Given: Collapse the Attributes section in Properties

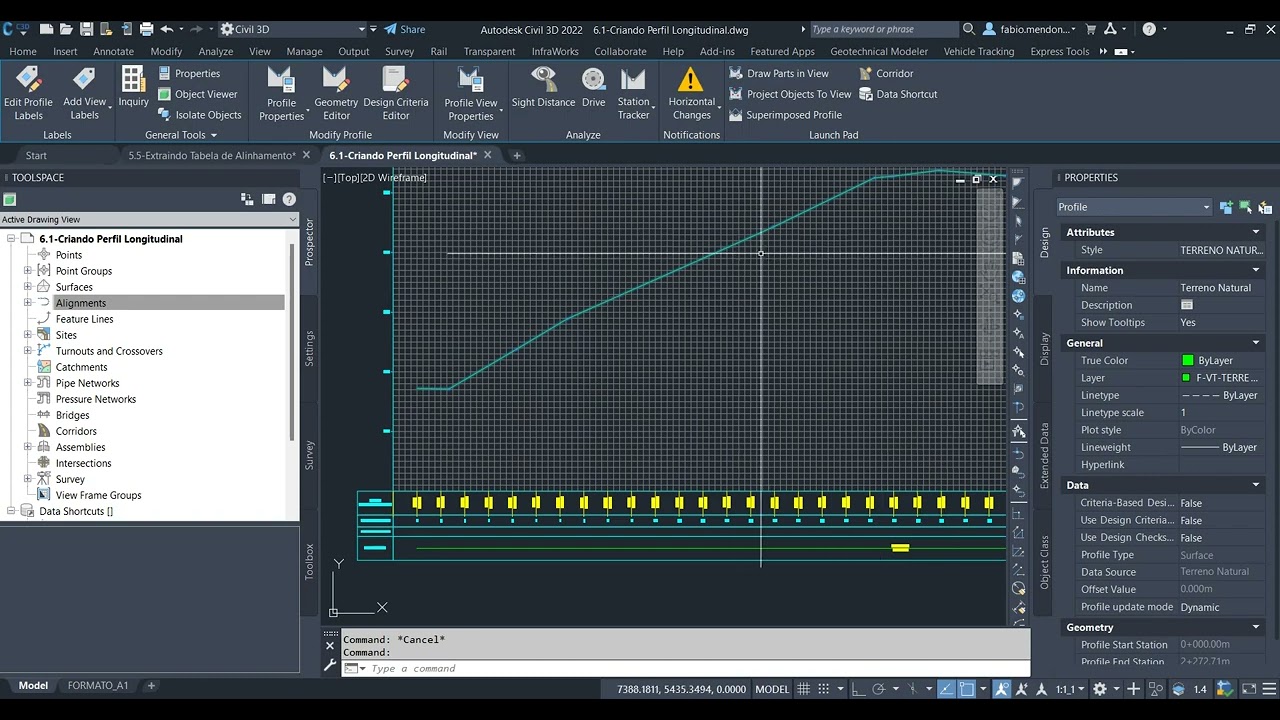Looking at the screenshot, I should coord(1256,232).
